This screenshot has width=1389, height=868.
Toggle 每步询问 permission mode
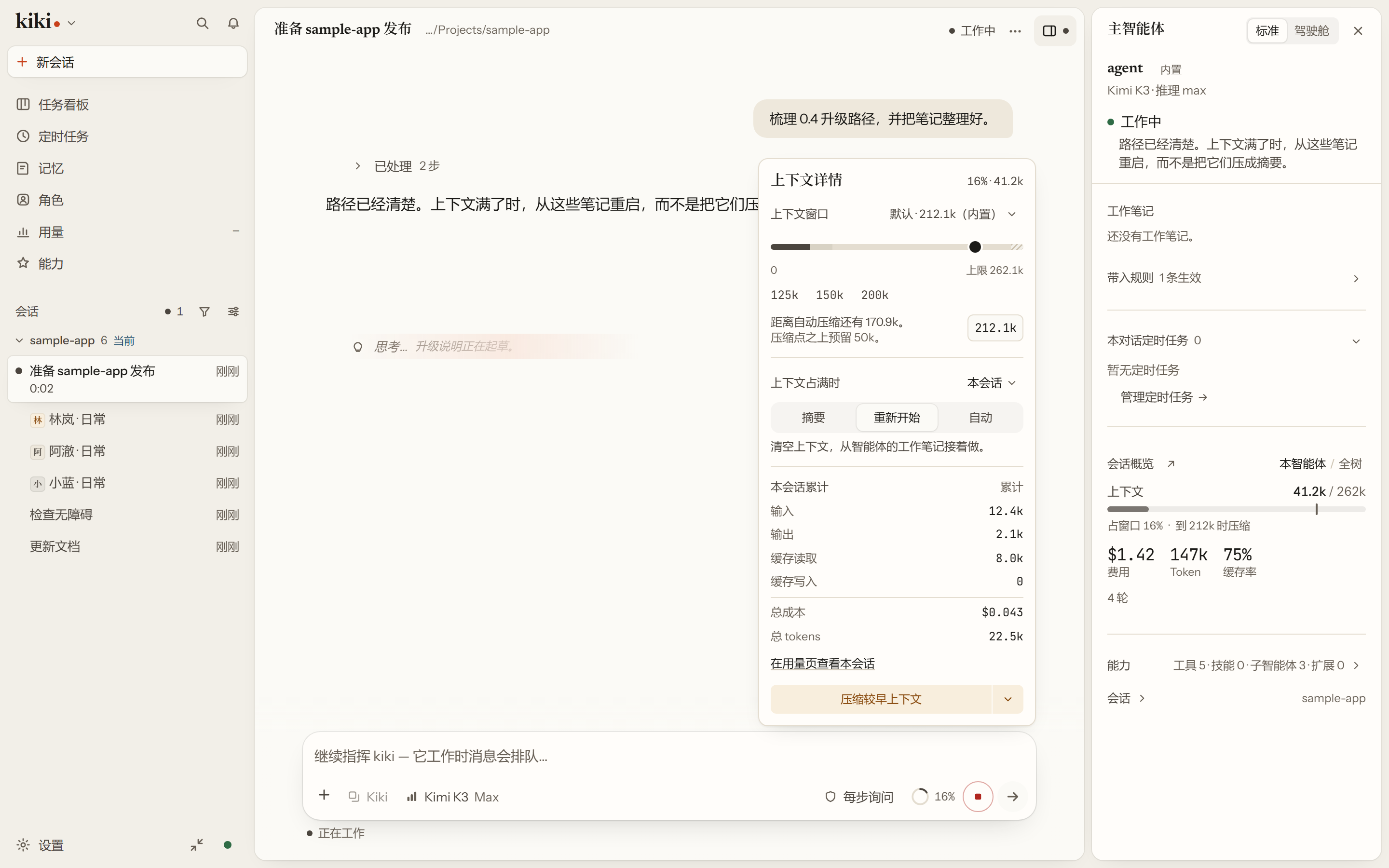tap(859, 797)
